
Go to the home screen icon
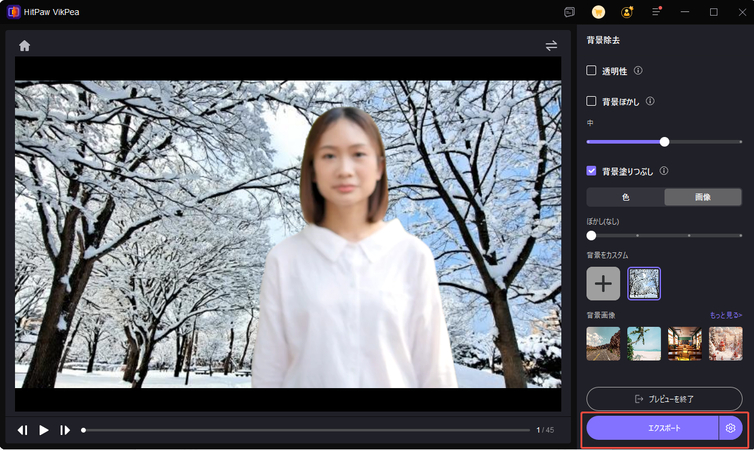pyautogui.click(x=25, y=46)
